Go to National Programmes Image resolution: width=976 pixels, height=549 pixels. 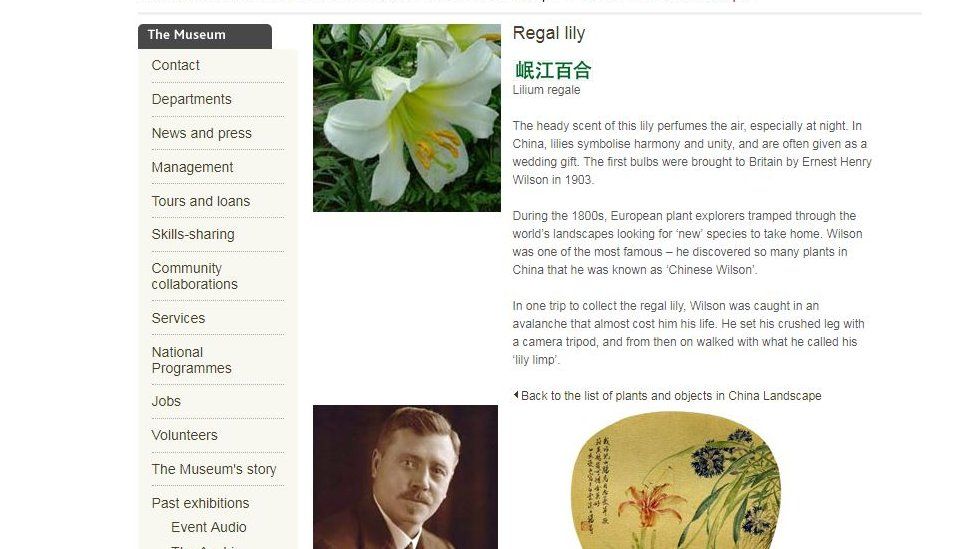coord(191,360)
